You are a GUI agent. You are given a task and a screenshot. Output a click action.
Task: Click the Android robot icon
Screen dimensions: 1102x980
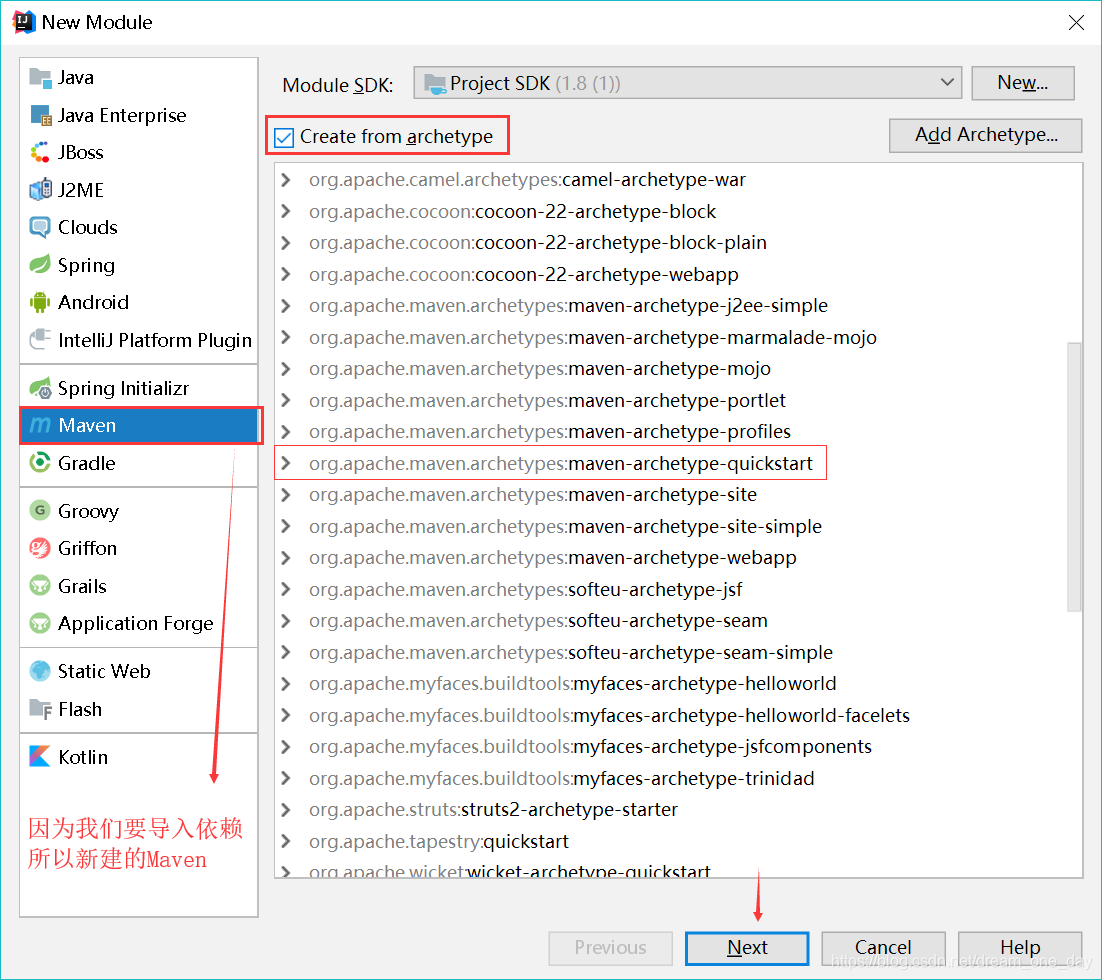(40, 302)
